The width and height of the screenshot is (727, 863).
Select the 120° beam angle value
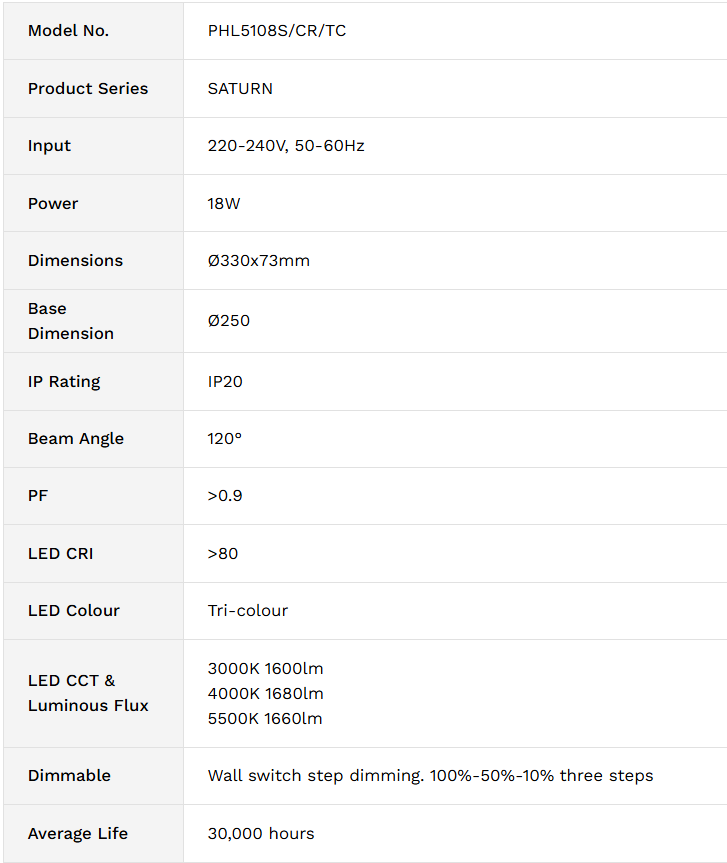(225, 439)
